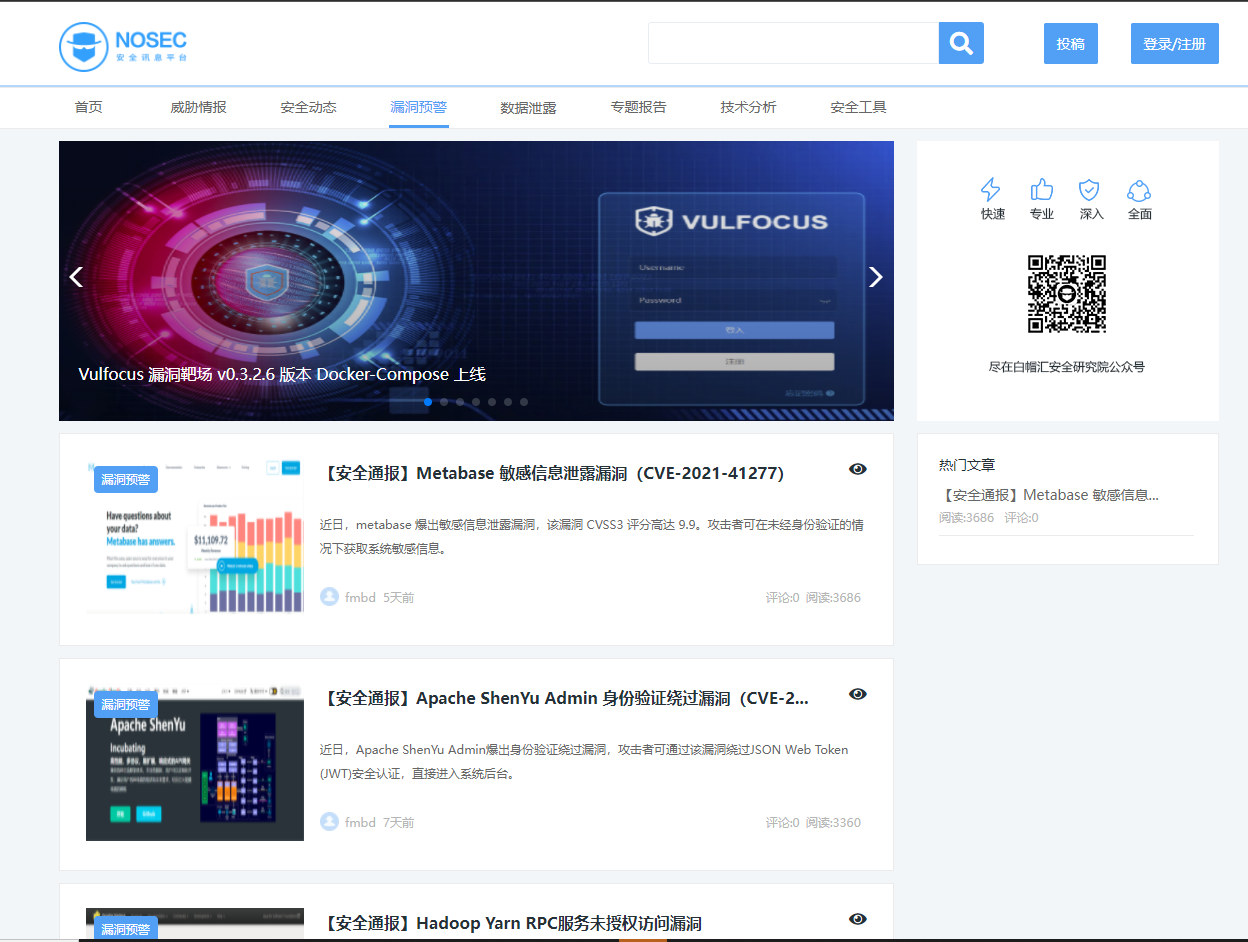This screenshot has width=1248, height=942.
Task: Go to previous carousel slide arrow
Action: click(76, 277)
